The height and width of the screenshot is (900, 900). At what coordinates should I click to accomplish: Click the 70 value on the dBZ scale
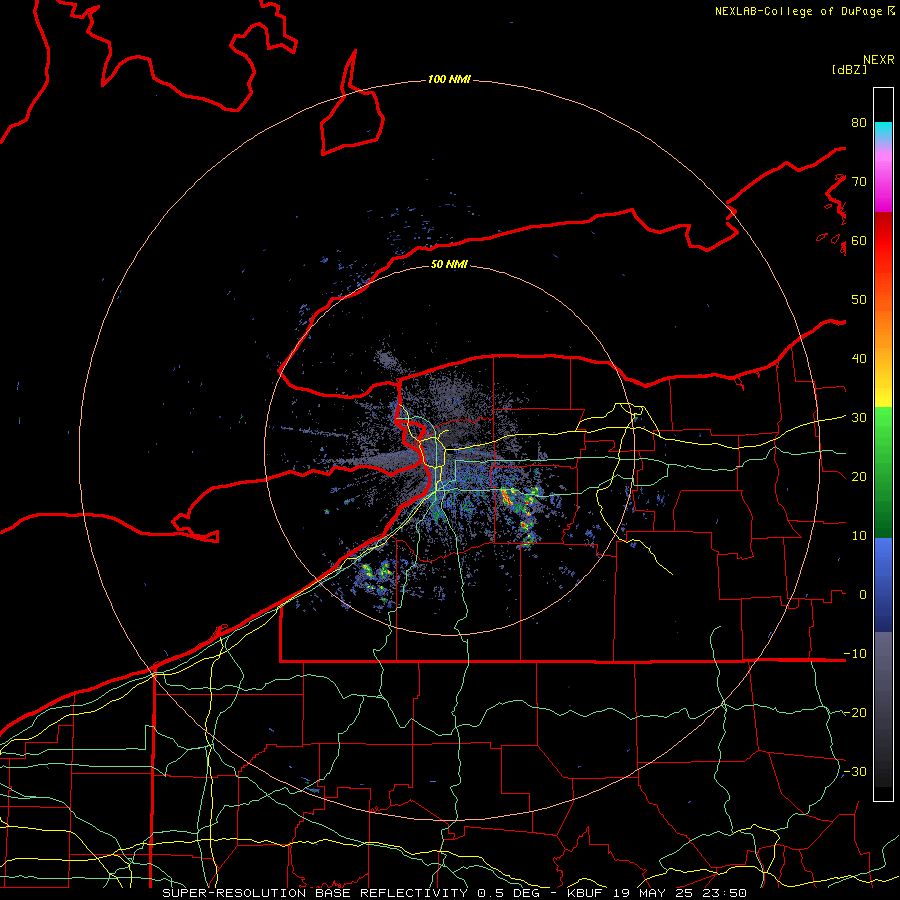pyautogui.click(x=859, y=181)
